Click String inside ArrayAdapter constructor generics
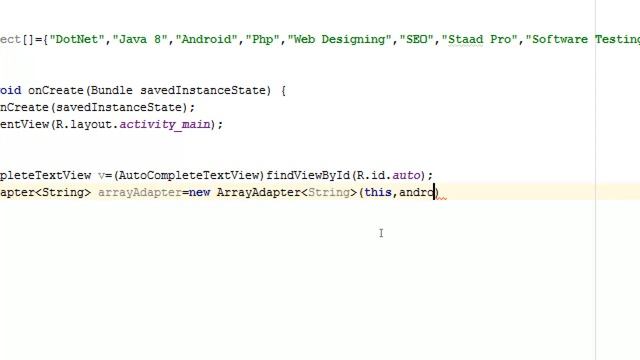 pos(329,192)
